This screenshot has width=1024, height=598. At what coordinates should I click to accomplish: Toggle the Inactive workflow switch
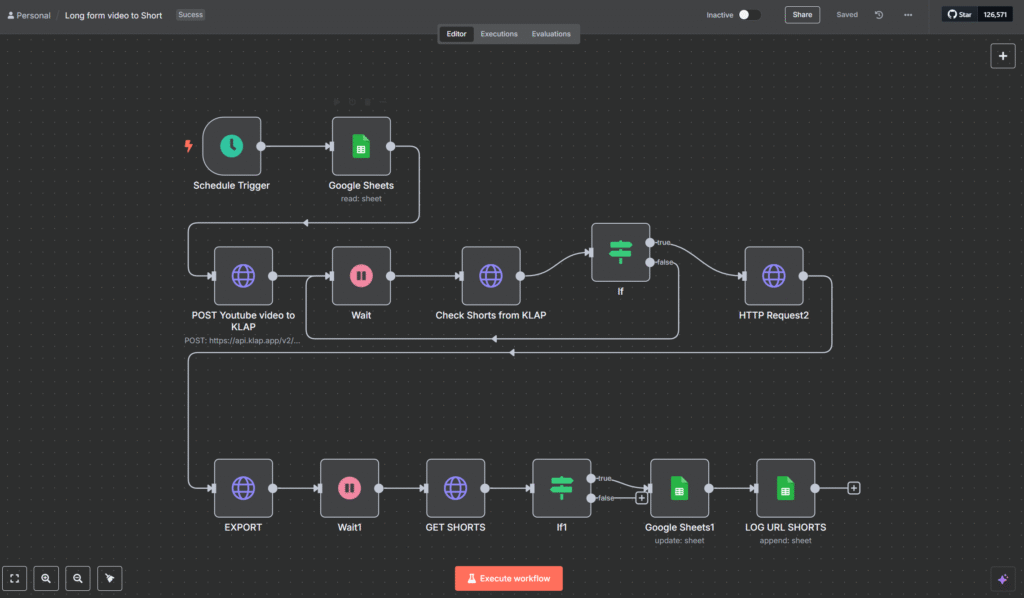tap(749, 15)
